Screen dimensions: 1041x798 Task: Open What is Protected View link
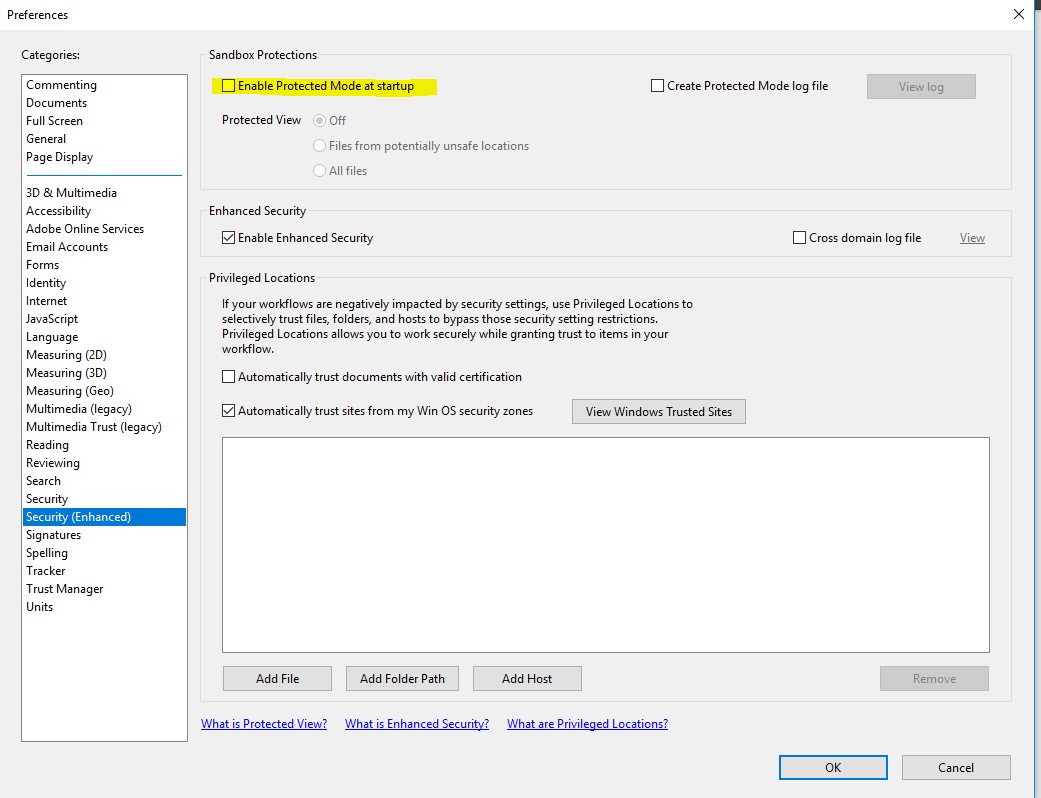(264, 724)
